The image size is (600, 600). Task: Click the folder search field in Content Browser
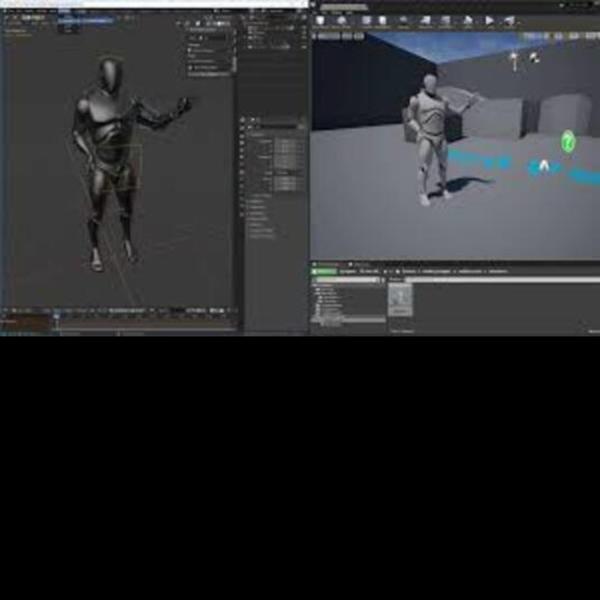click(x=348, y=280)
